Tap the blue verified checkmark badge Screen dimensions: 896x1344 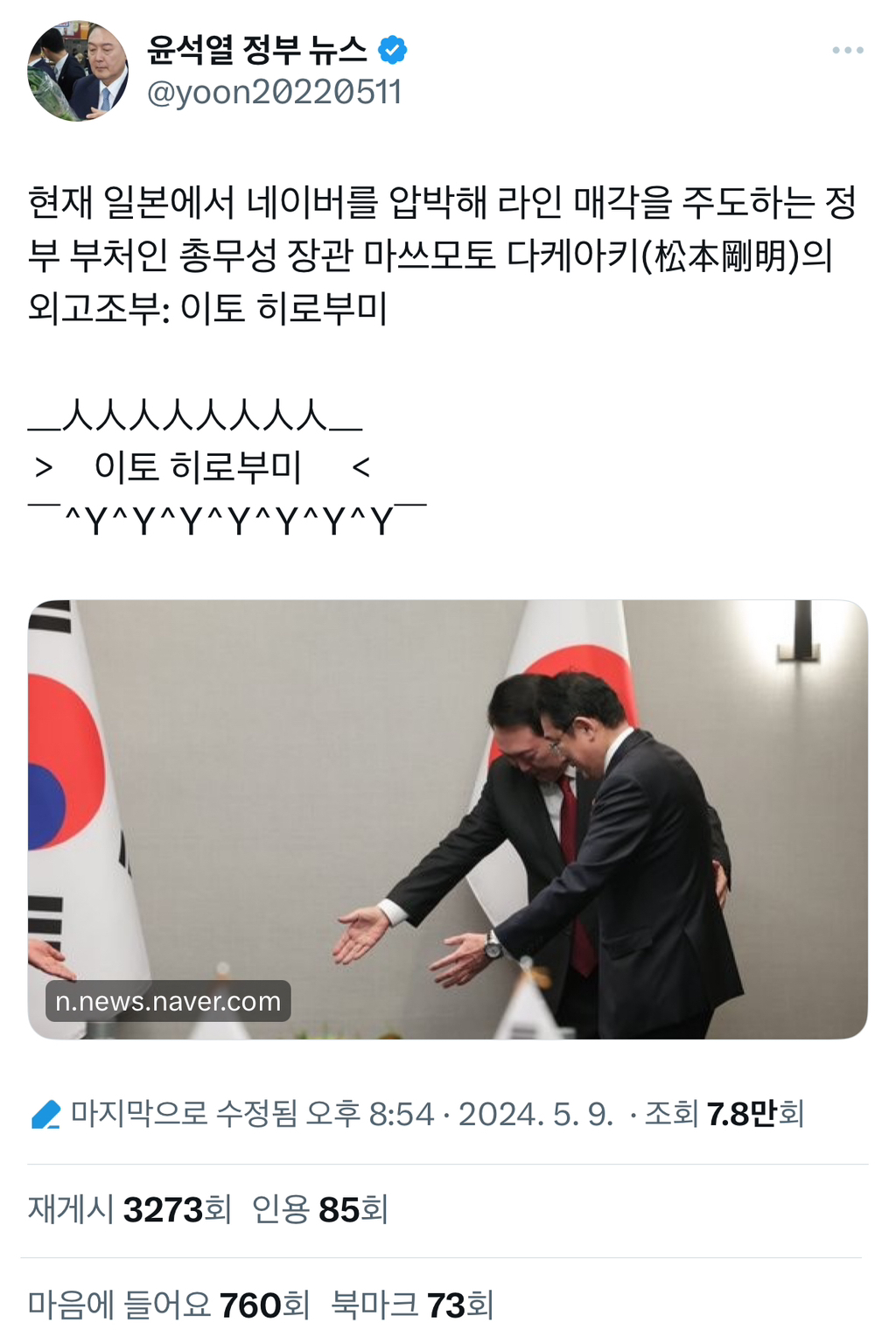coord(392,50)
